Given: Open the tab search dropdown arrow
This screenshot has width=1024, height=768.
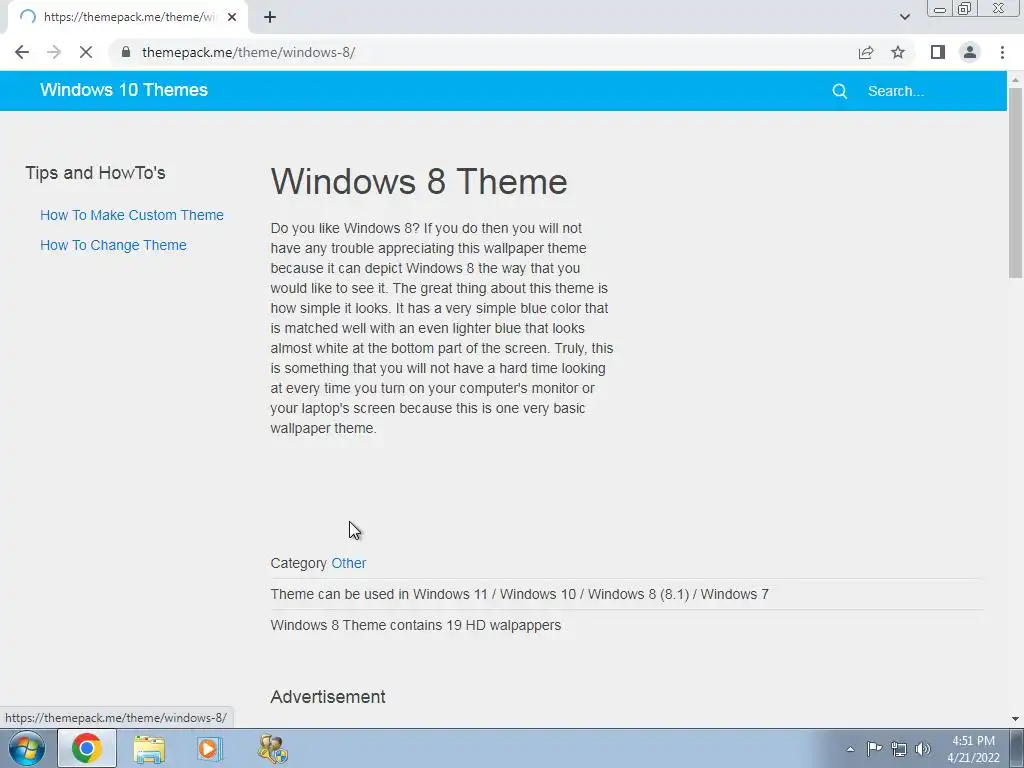Looking at the screenshot, I should point(904,17).
